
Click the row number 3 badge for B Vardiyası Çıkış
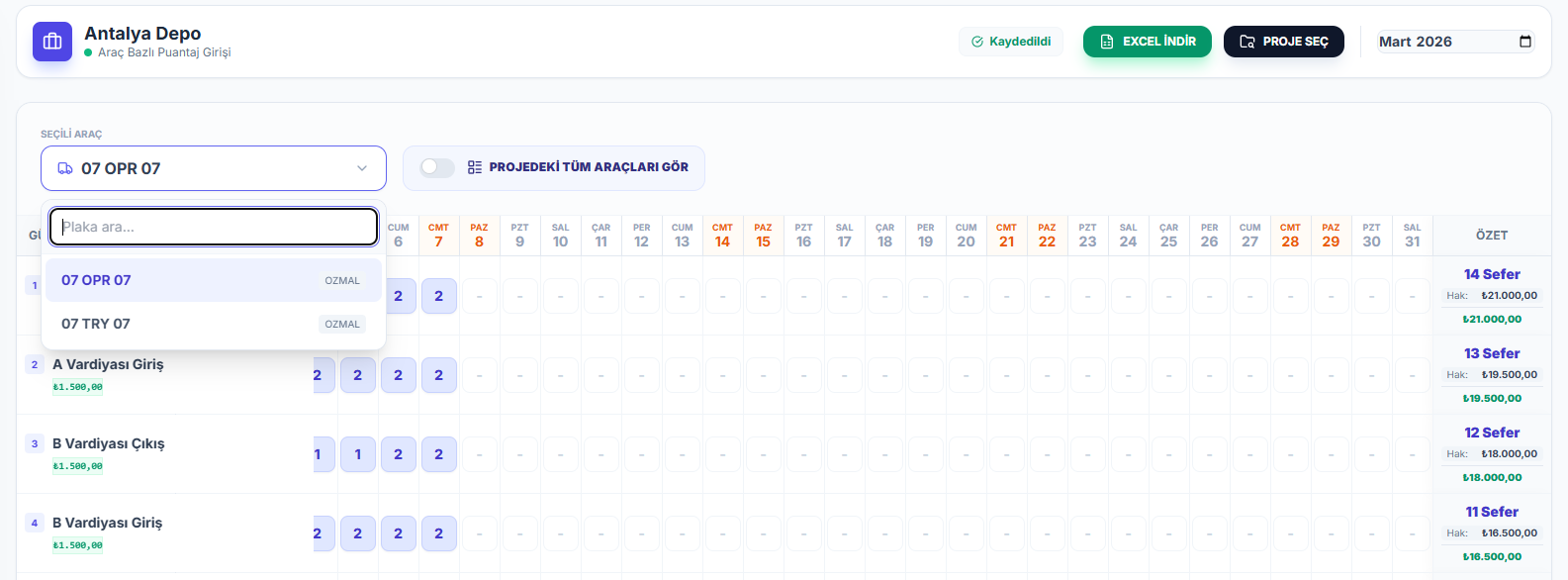(35, 443)
